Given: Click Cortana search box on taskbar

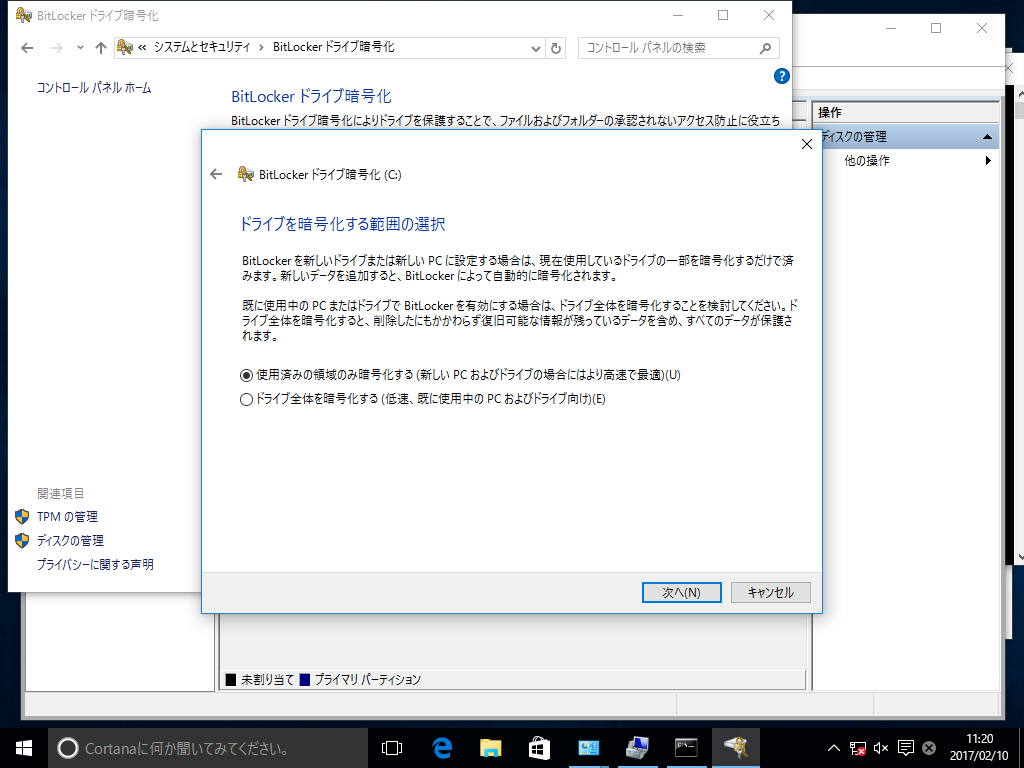Looking at the screenshot, I should pos(208,748).
